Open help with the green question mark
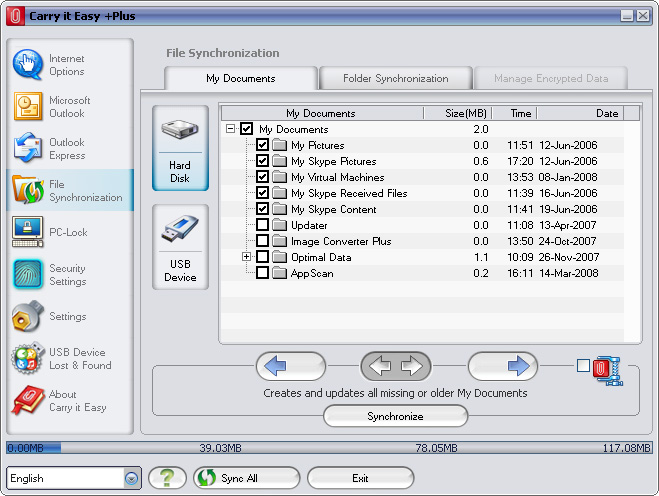 (x=167, y=478)
